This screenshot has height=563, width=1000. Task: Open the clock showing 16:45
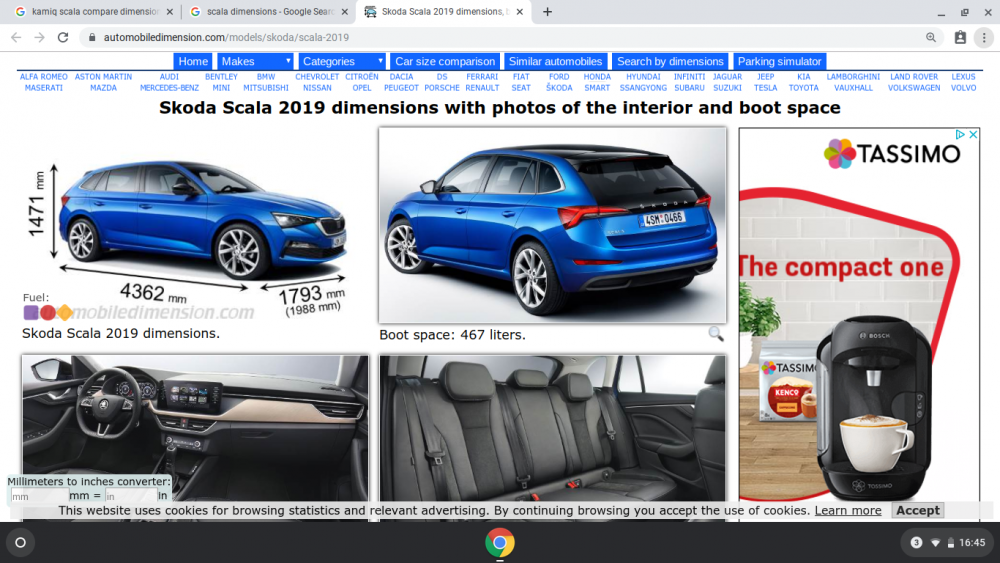coord(972,543)
